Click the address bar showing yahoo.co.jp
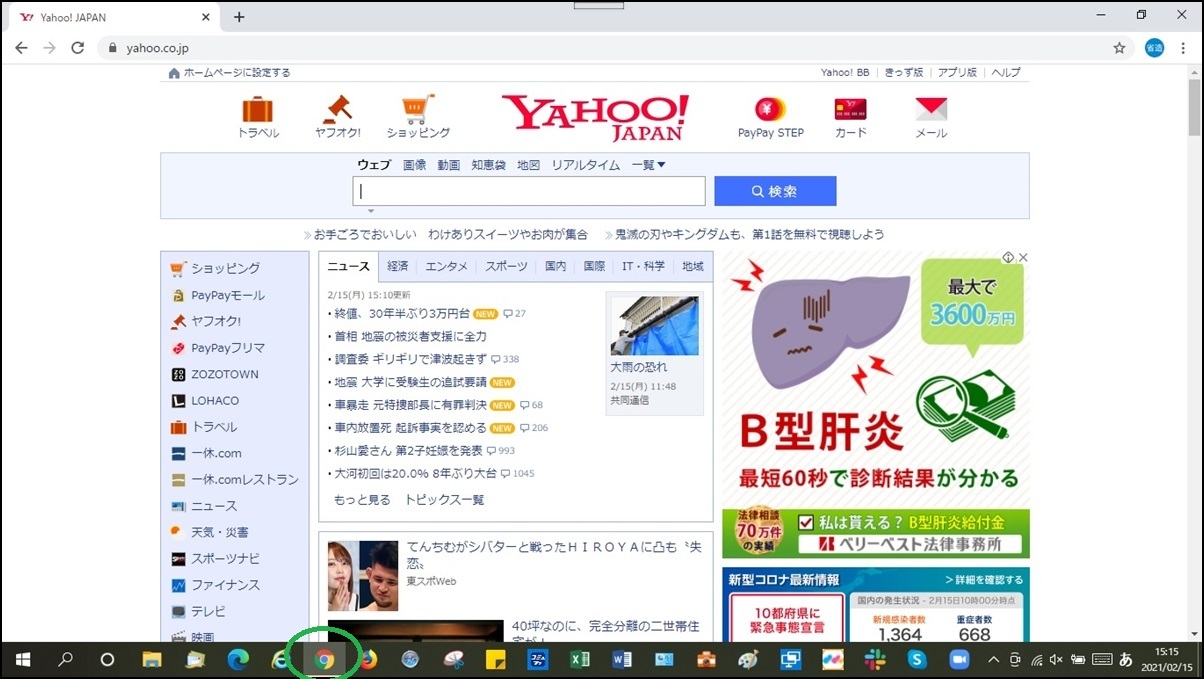This screenshot has width=1204, height=679. [x=614, y=47]
